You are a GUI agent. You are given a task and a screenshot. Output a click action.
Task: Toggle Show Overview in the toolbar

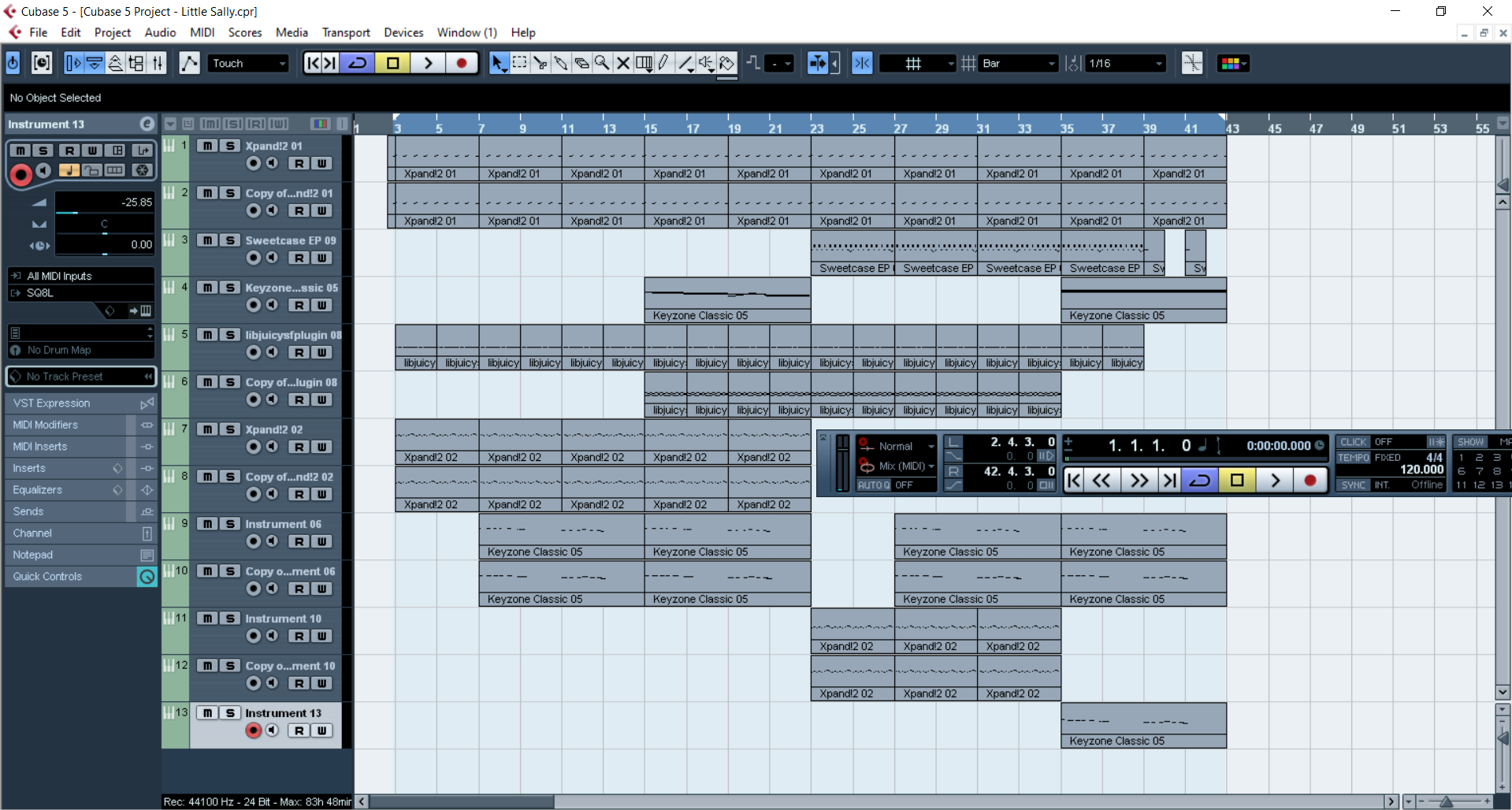tap(115, 63)
